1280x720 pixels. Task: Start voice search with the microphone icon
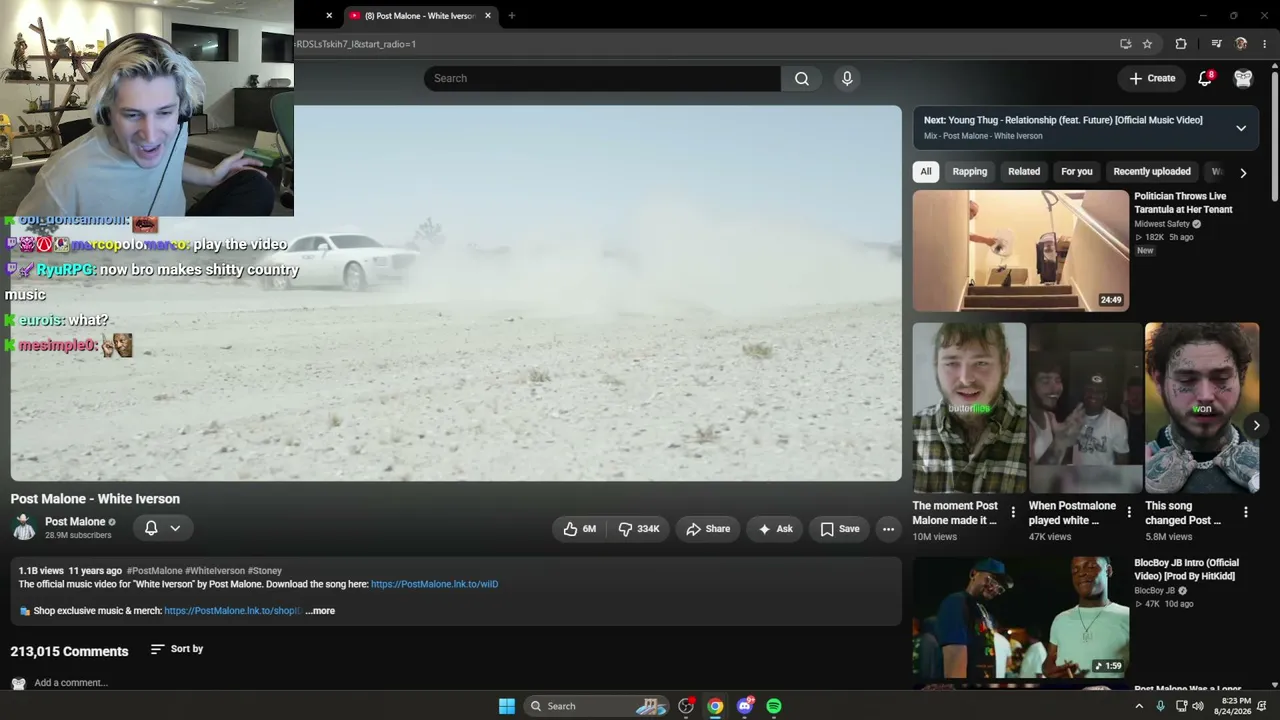[x=847, y=79]
